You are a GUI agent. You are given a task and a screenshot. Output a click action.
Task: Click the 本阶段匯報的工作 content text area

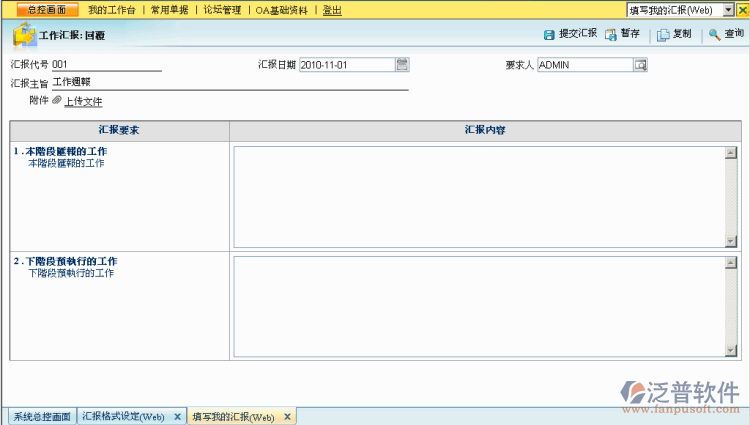pos(478,196)
